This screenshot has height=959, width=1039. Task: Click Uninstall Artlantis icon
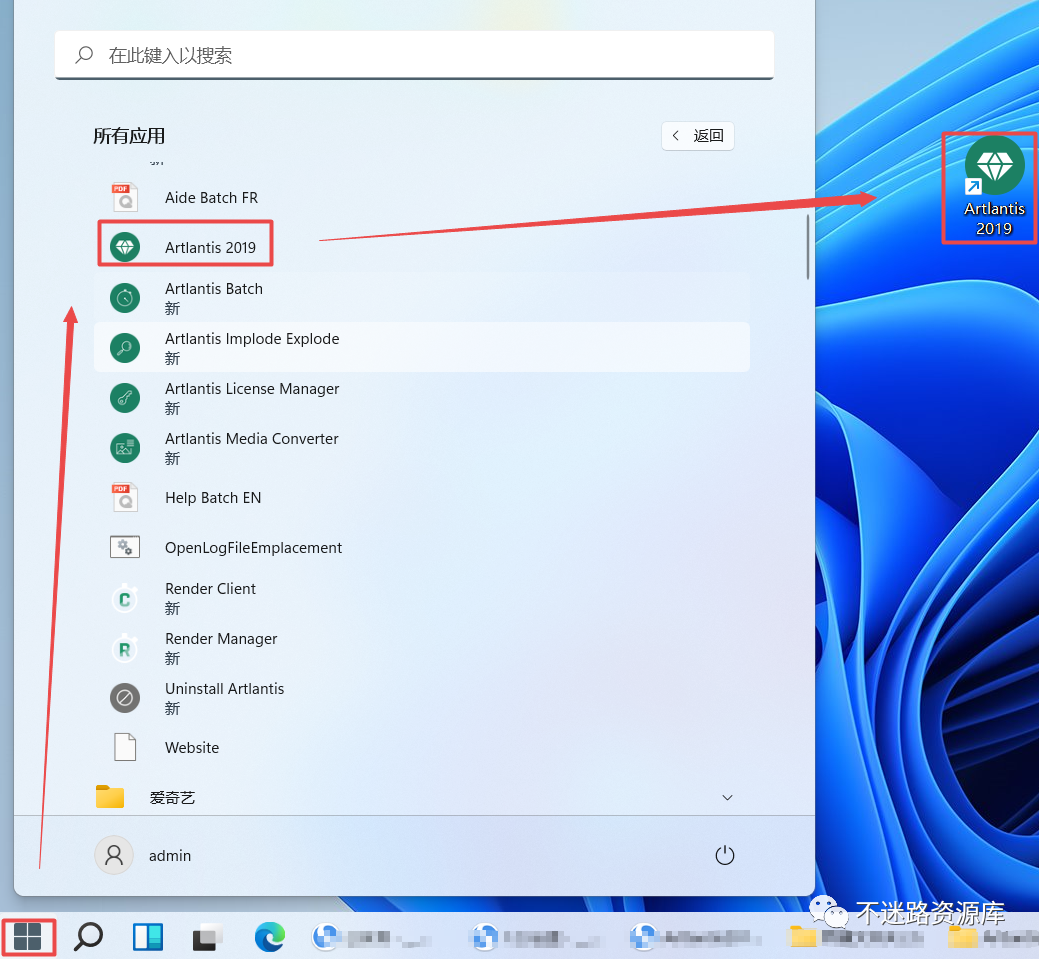125,698
